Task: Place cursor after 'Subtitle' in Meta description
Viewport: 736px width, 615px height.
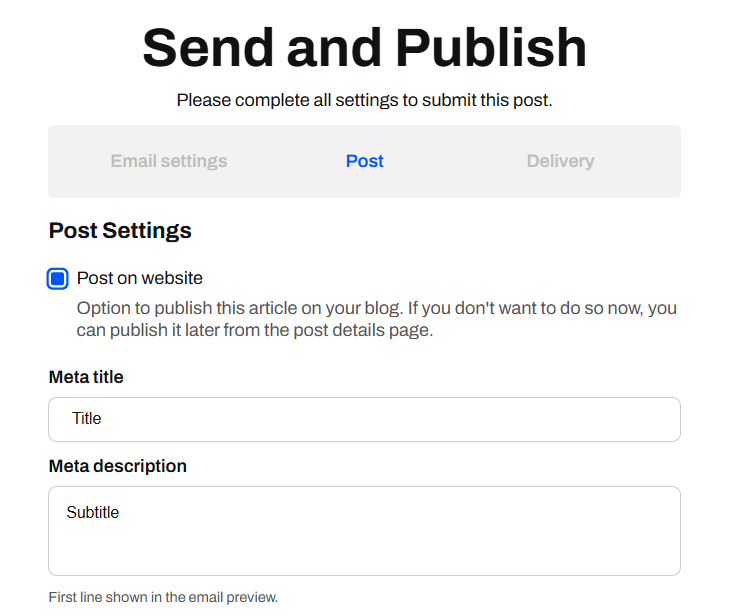Action: 120,512
